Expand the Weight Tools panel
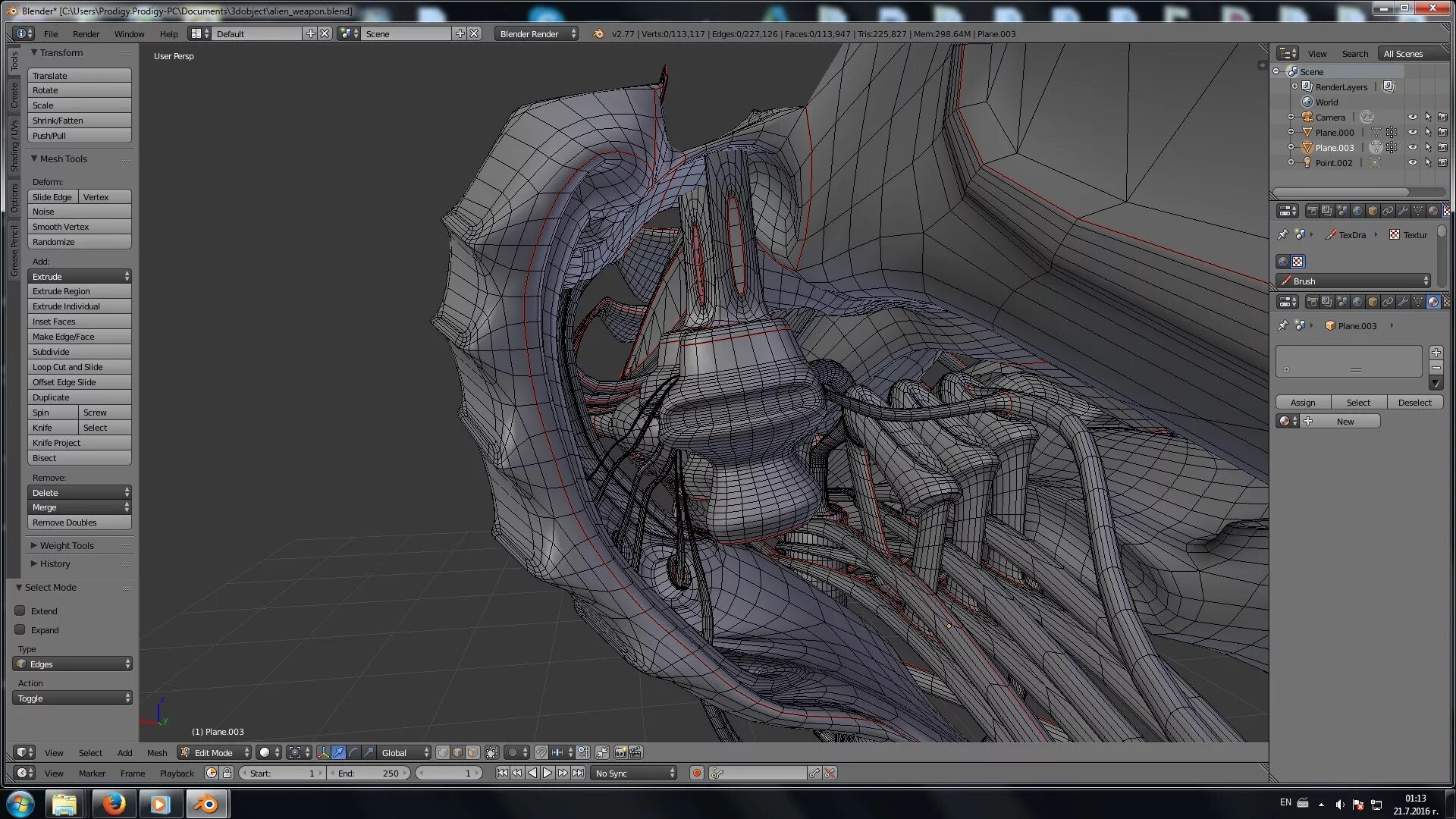Screen dimensions: 1456x819 click(x=67, y=546)
